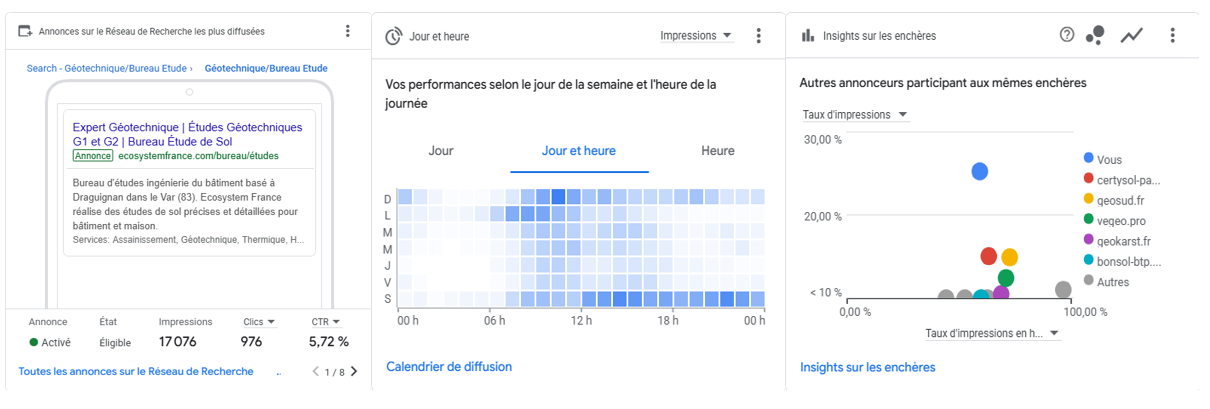The height and width of the screenshot is (409, 1210).
Task: Open the Impressions metric dropdown
Action: (x=696, y=36)
